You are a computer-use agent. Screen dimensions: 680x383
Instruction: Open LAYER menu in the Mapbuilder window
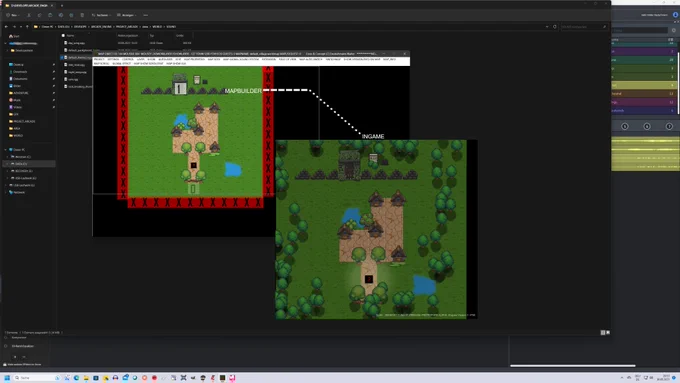tap(141, 59)
